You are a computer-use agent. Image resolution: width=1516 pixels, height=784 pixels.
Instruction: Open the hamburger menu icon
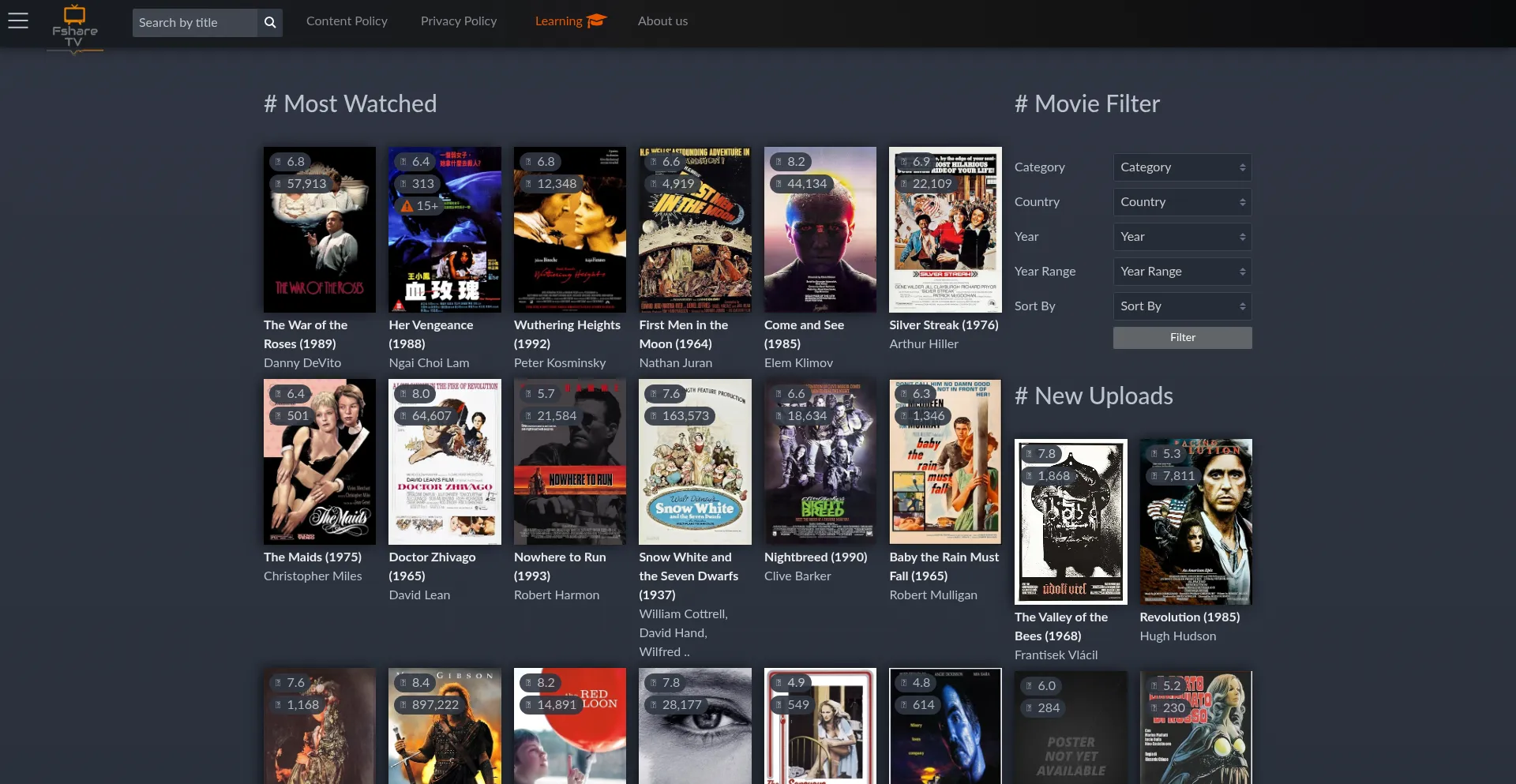tap(18, 21)
